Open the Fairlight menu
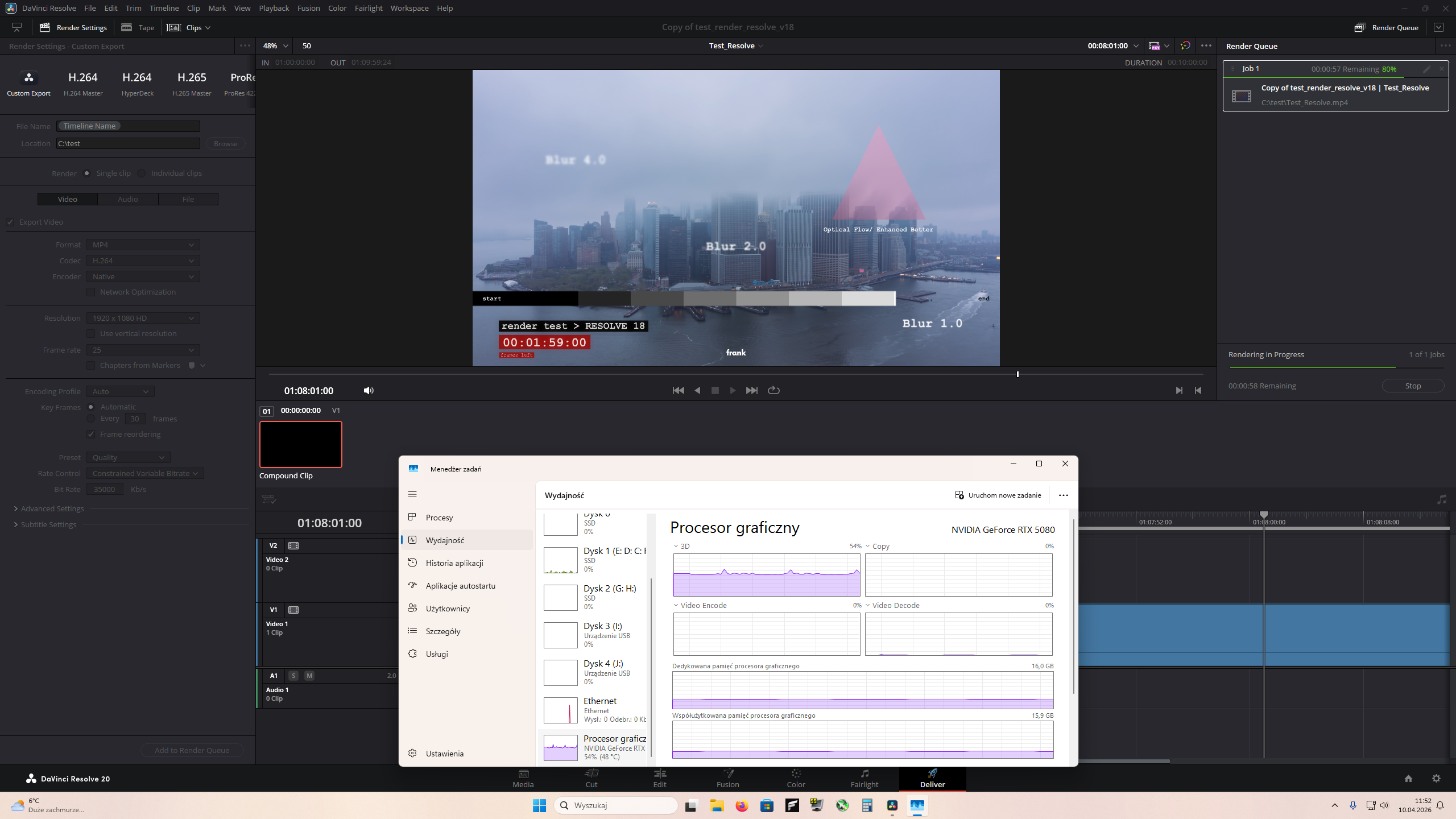The height and width of the screenshot is (819, 1456). [368, 8]
